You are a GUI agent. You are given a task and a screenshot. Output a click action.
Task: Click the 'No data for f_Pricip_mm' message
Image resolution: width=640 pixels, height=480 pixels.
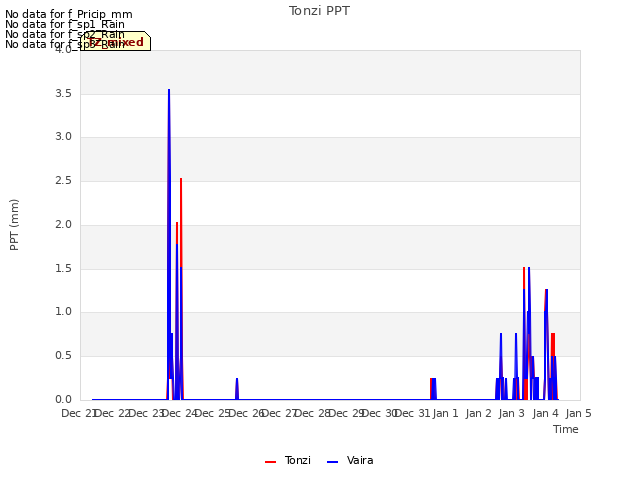(69, 14)
